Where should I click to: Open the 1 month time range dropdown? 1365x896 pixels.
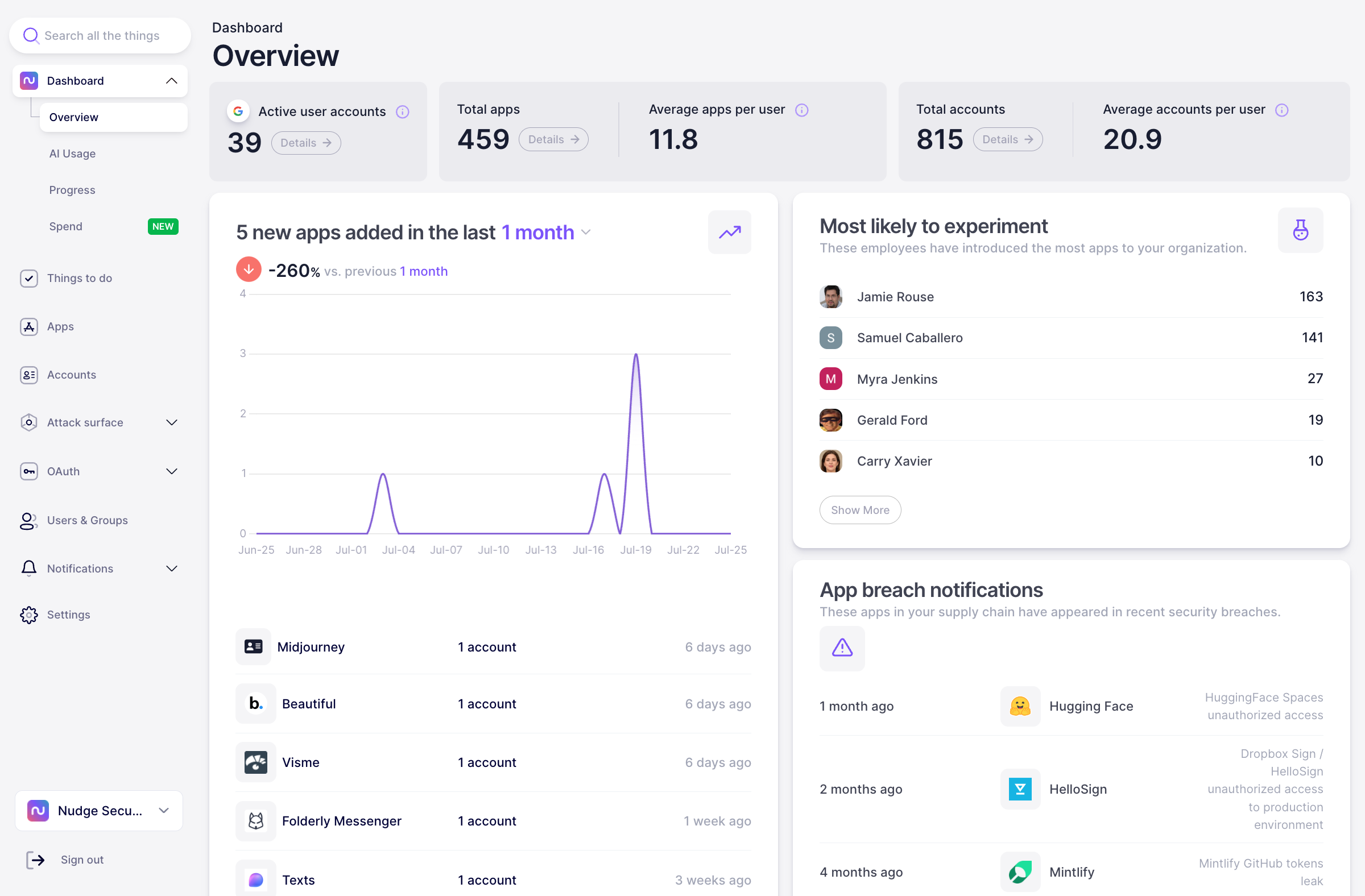[545, 232]
